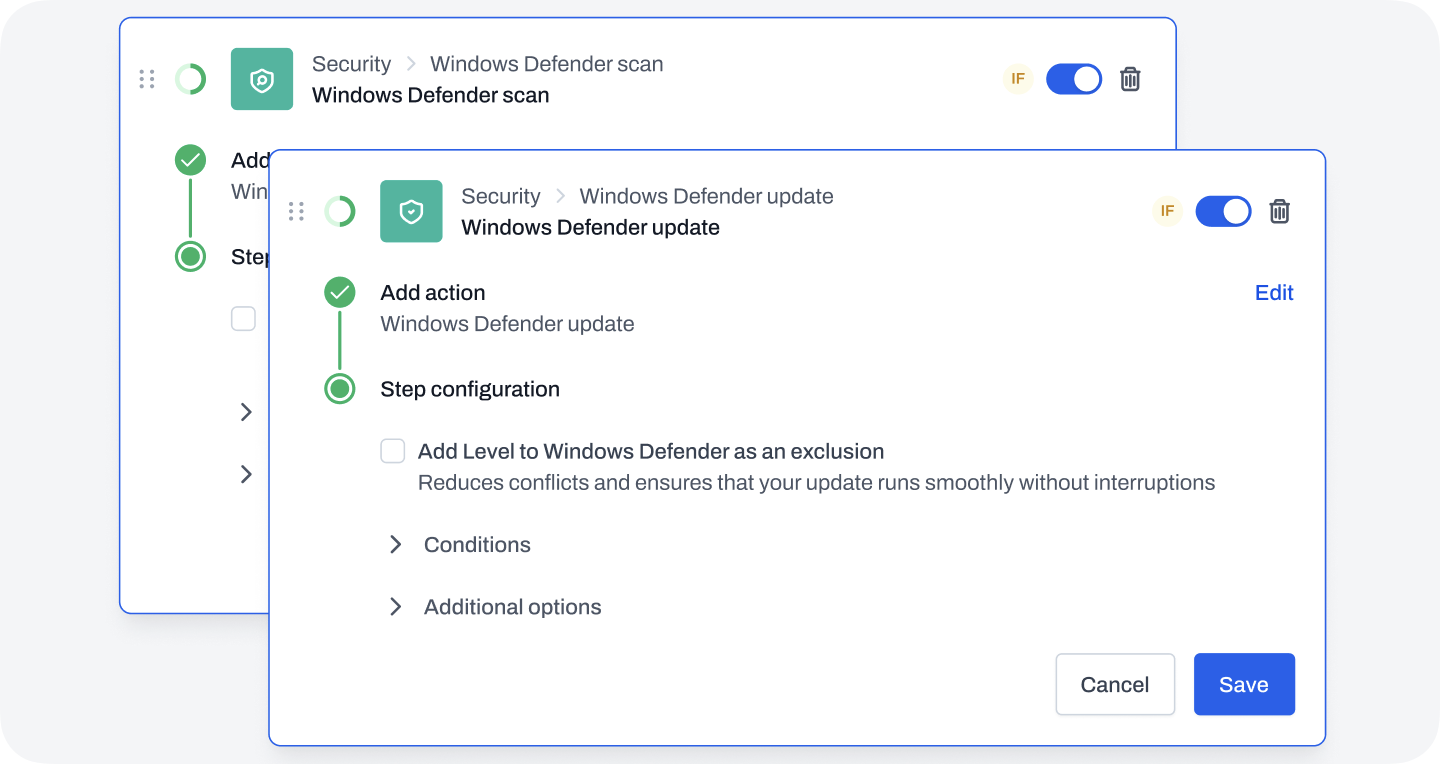Click the trash icon on the update step
Screen dimensions: 1440x764
(x=1279, y=211)
